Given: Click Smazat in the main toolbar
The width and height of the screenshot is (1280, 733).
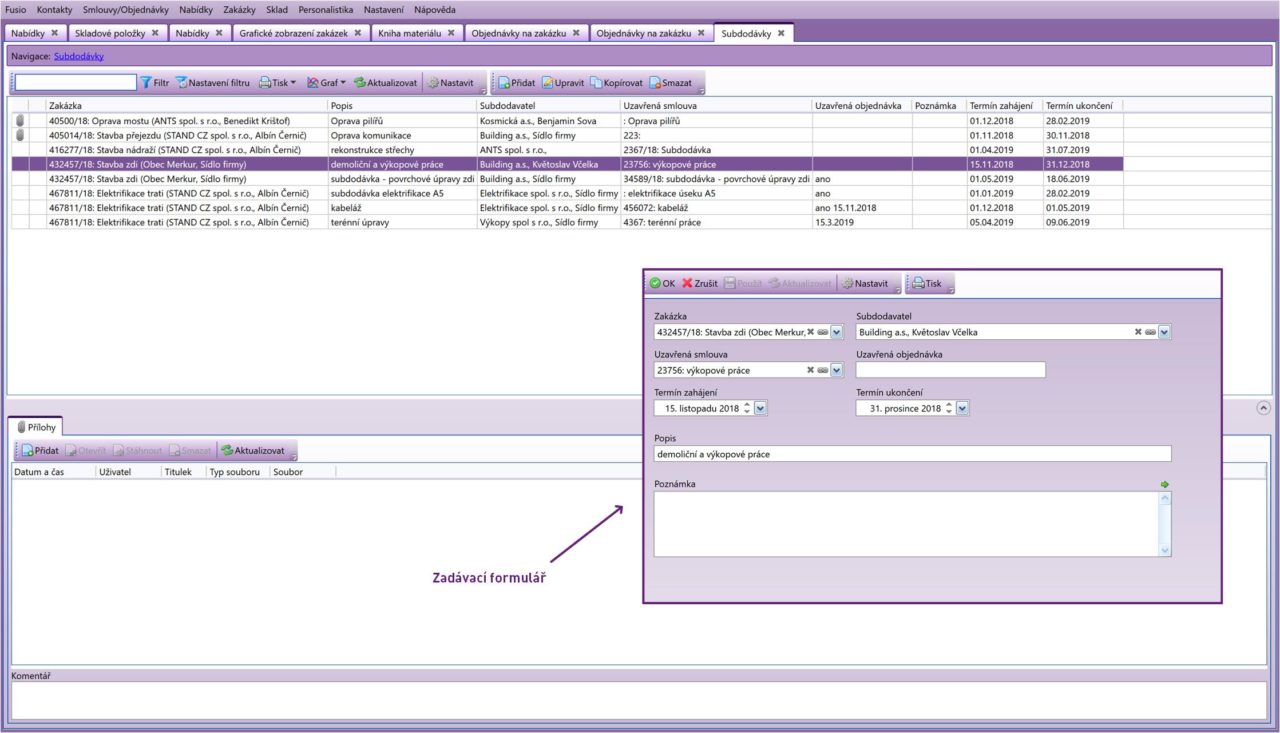Looking at the screenshot, I should pos(670,83).
